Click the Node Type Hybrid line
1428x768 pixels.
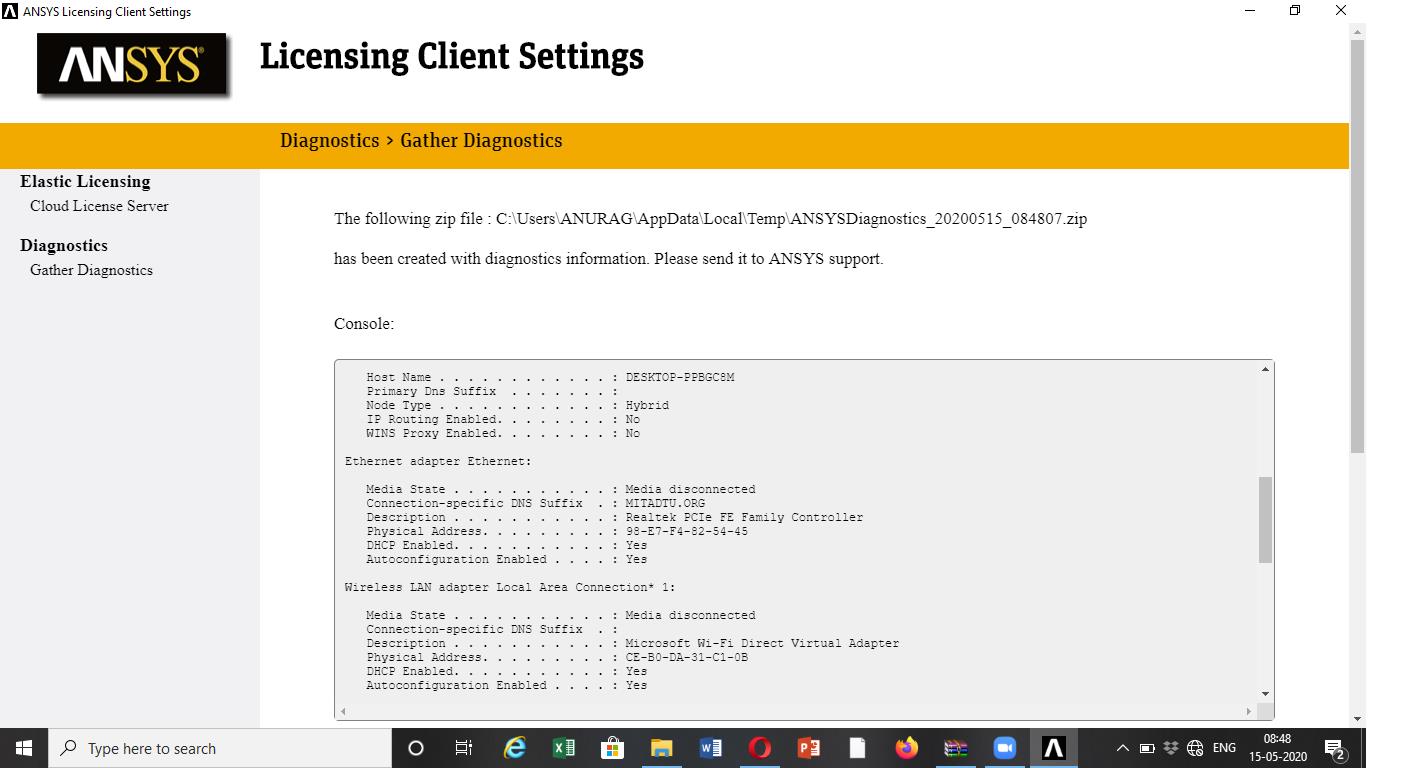click(517, 406)
